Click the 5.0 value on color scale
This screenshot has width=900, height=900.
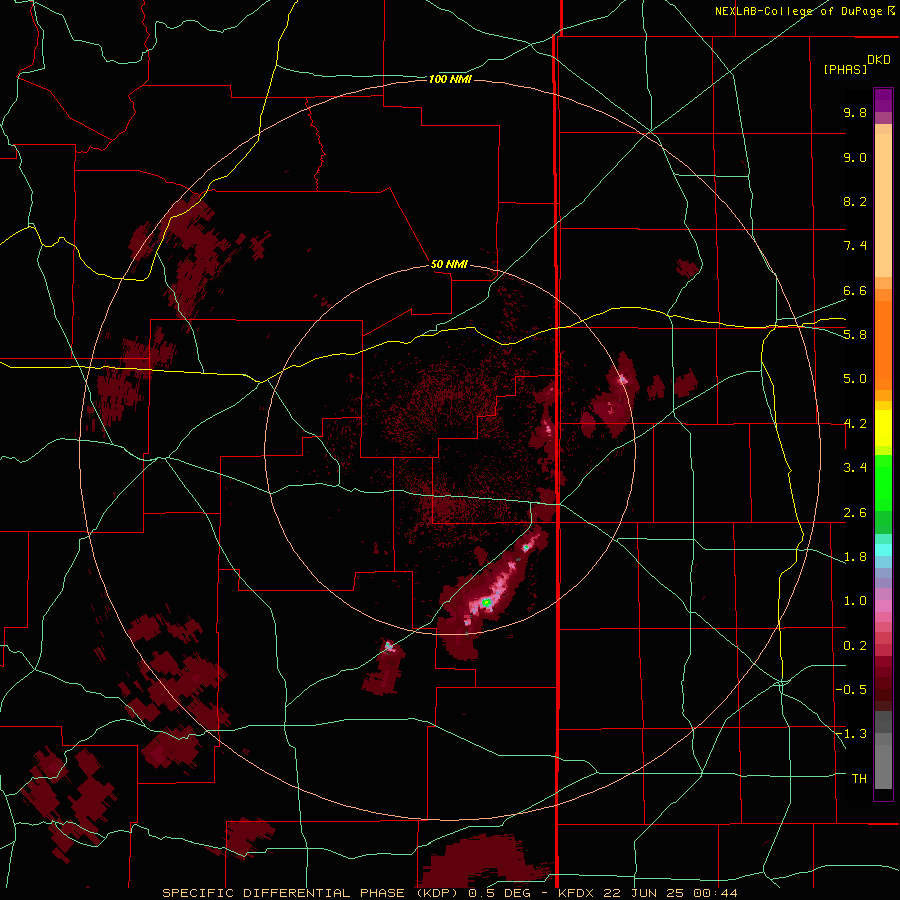click(x=855, y=379)
